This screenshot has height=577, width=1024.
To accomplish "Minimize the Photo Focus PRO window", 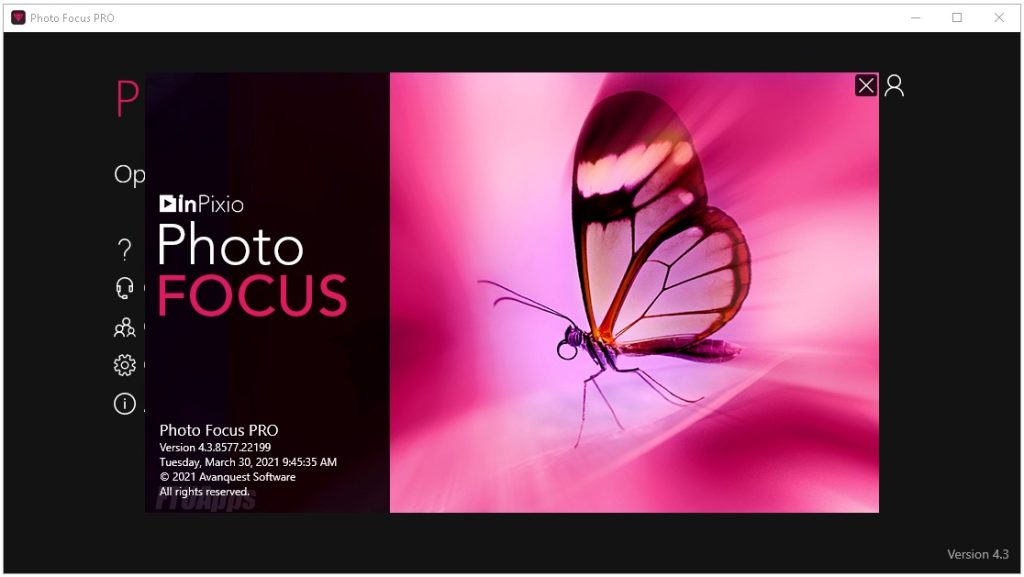I will tap(914, 17).
